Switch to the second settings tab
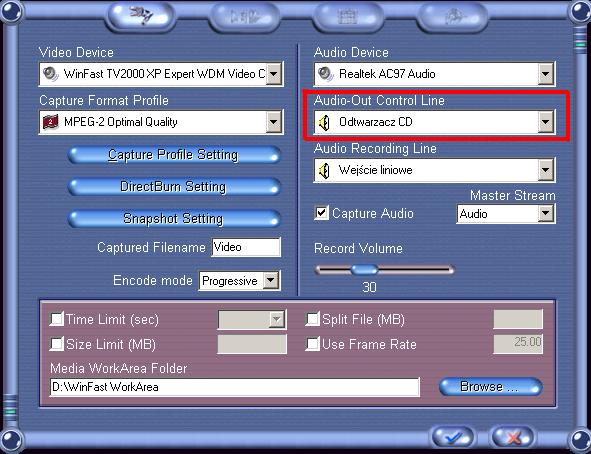 [x=244, y=16]
